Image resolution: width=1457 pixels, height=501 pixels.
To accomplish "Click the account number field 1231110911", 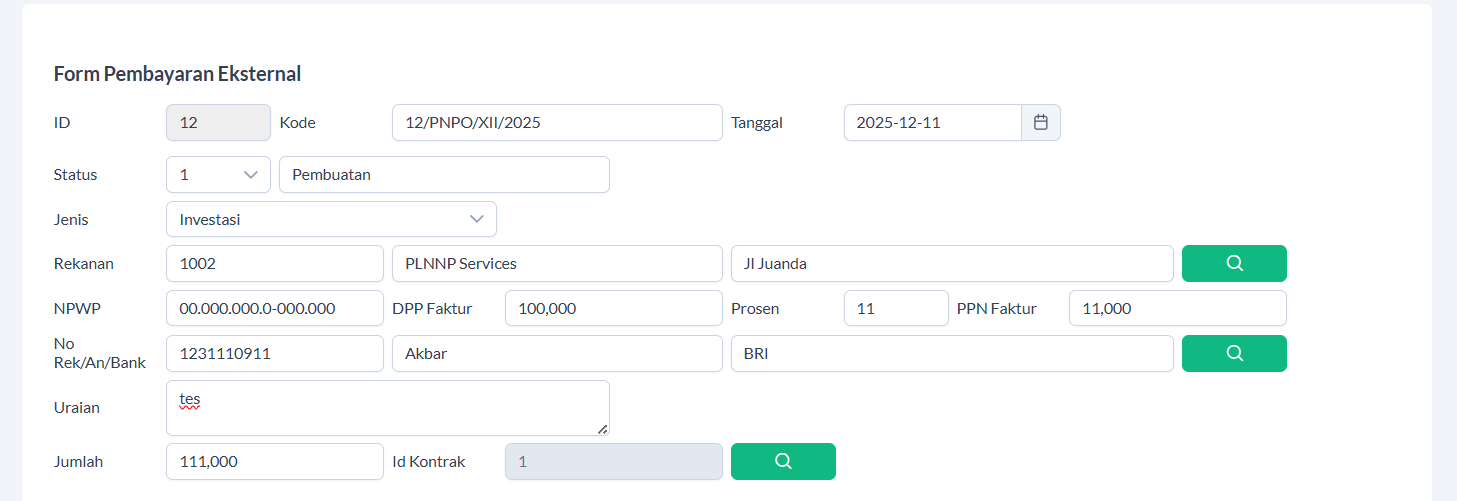I will click(275, 353).
